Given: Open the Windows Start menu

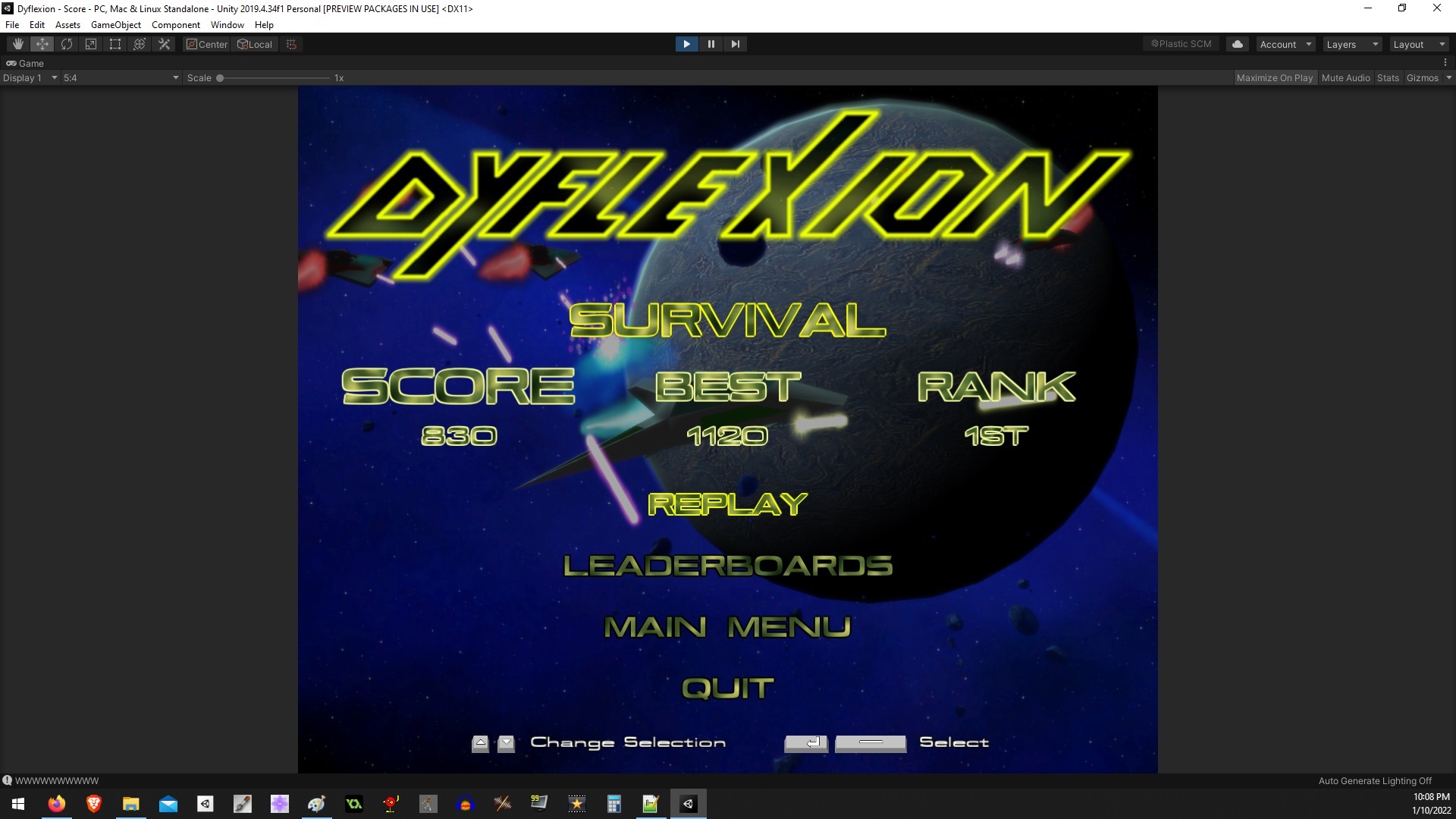Looking at the screenshot, I should click(18, 804).
